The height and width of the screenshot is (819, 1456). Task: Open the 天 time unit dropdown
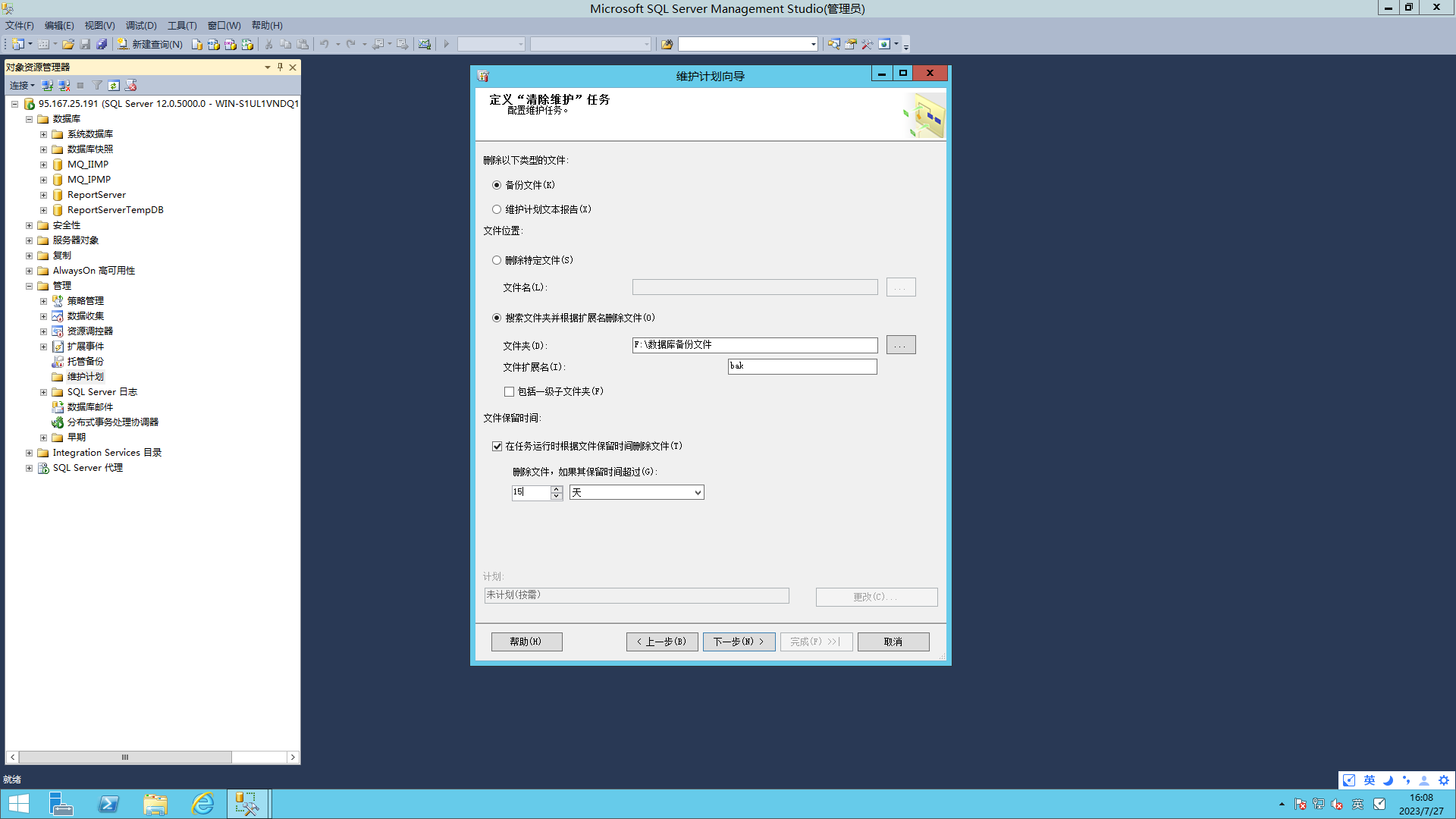pos(697,493)
